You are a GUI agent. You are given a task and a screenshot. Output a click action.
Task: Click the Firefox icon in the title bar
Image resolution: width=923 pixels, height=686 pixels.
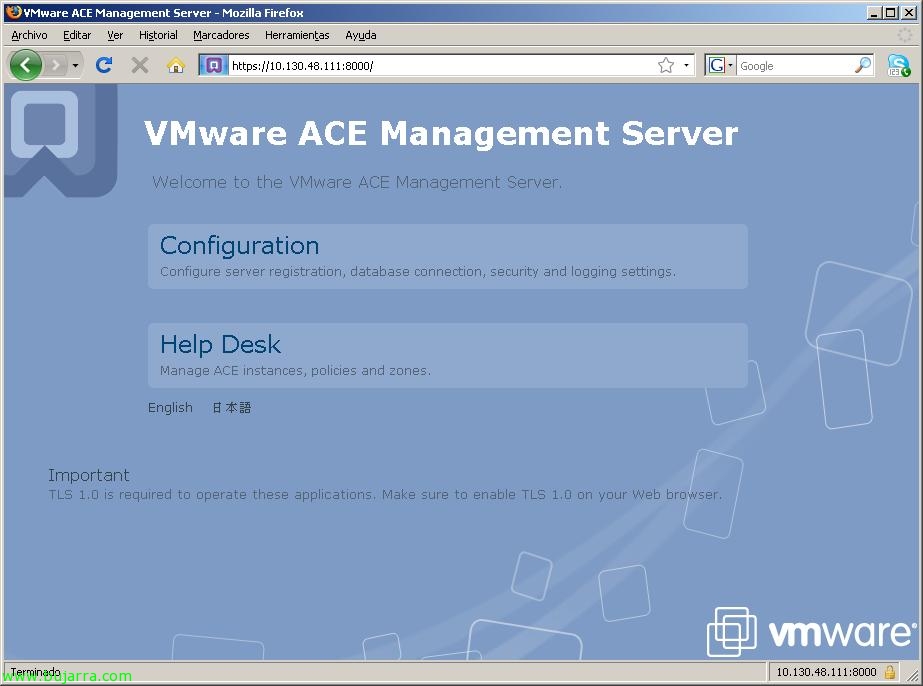click(13, 12)
